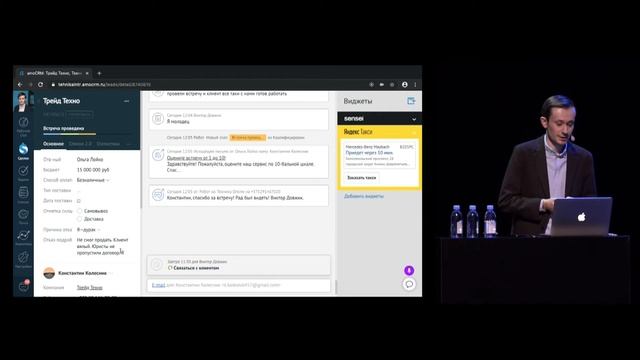Click the refusal details text field
The image size is (640, 360).
[x=102, y=247]
